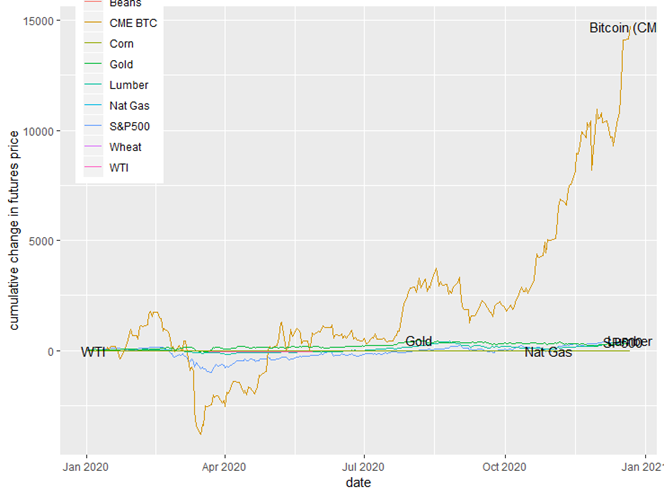Click the Jul 2020 x-axis tick label
Viewport: 664px width, 496px height.
coord(363,465)
